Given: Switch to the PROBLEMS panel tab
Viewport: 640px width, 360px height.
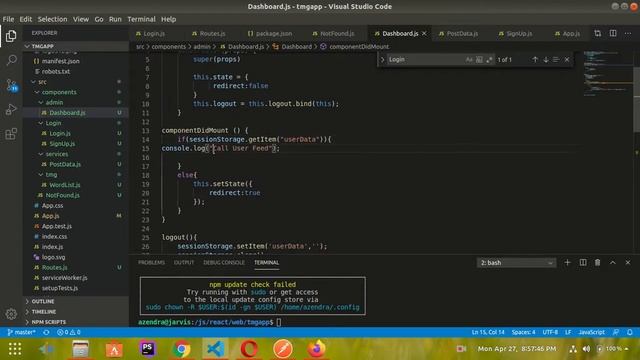Looking at the screenshot, I should 151,262.
